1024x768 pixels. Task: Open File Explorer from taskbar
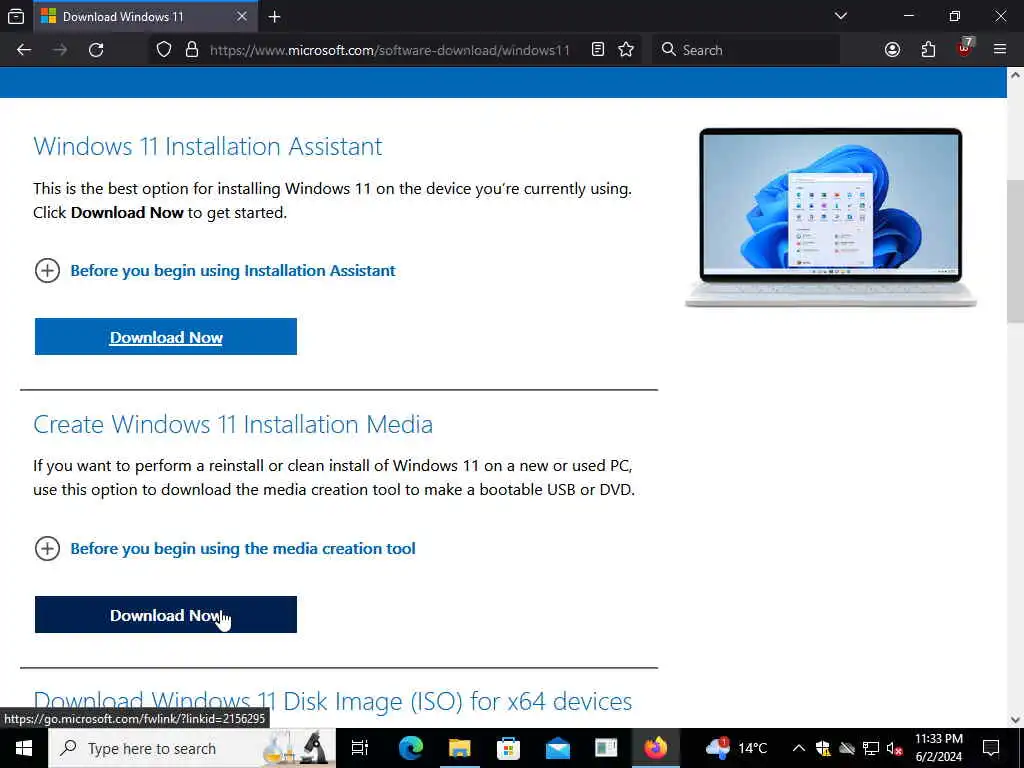point(460,748)
